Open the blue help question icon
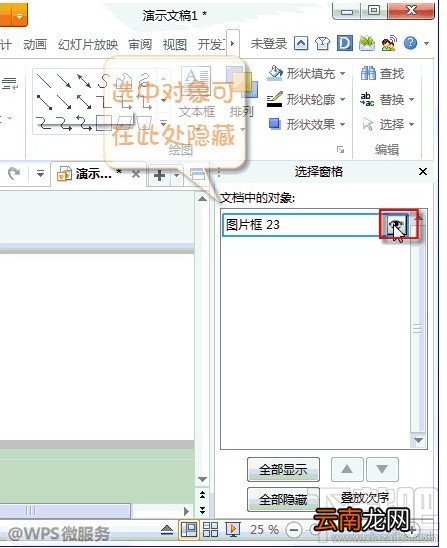Screen dimensions: 447x548 [x=410, y=43]
